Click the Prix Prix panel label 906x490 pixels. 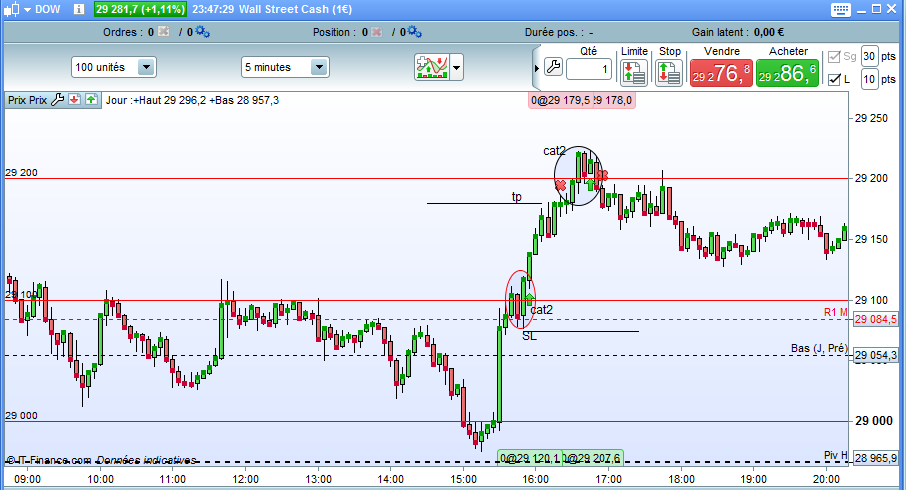(27, 100)
